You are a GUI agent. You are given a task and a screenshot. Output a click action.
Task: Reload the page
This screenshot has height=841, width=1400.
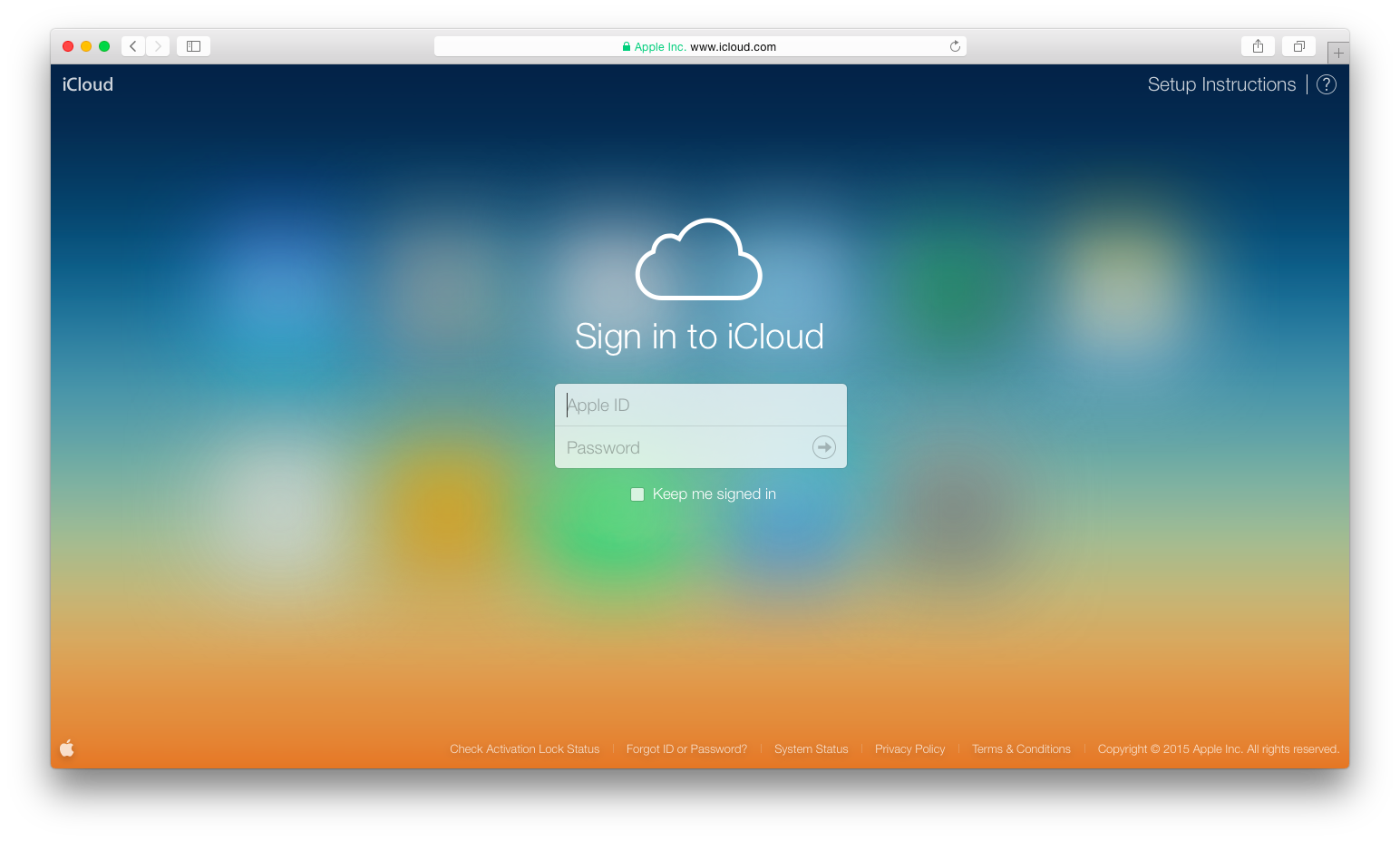click(955, 45)
